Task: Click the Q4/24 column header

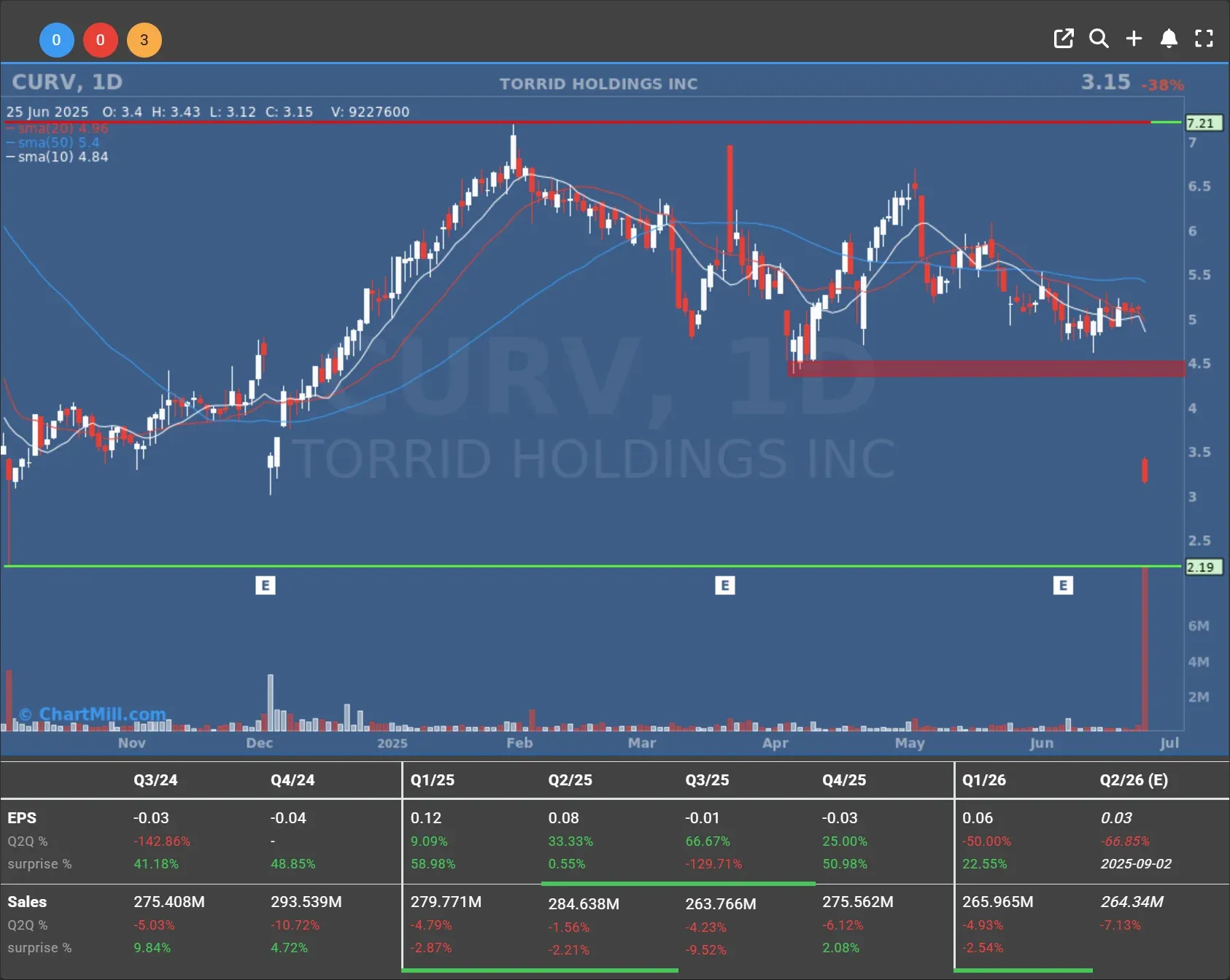Action: (293, 780)
